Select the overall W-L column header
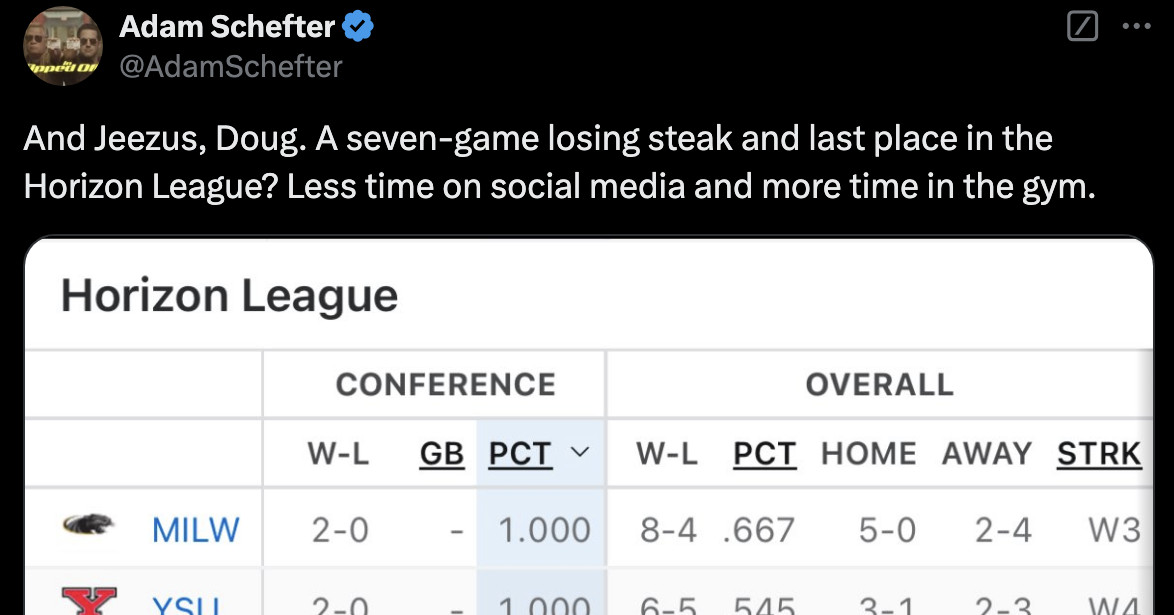Image resolution: width=1174 pixels, height=615 pixels. (x=668, y=454)
